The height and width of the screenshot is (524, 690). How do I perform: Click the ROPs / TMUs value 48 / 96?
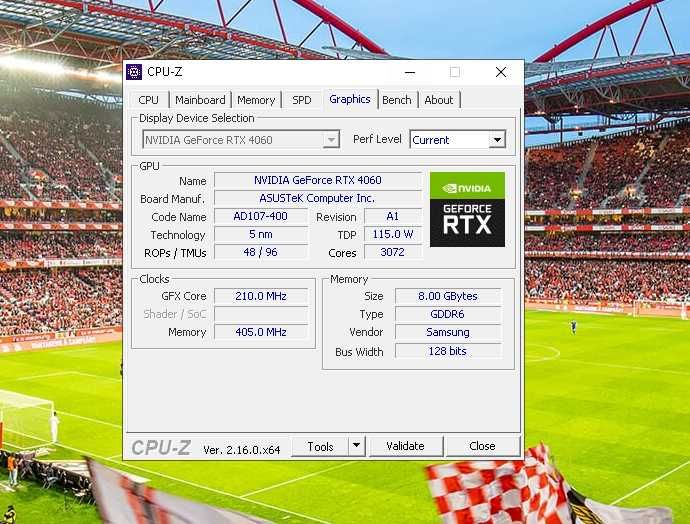coord(261,253)
